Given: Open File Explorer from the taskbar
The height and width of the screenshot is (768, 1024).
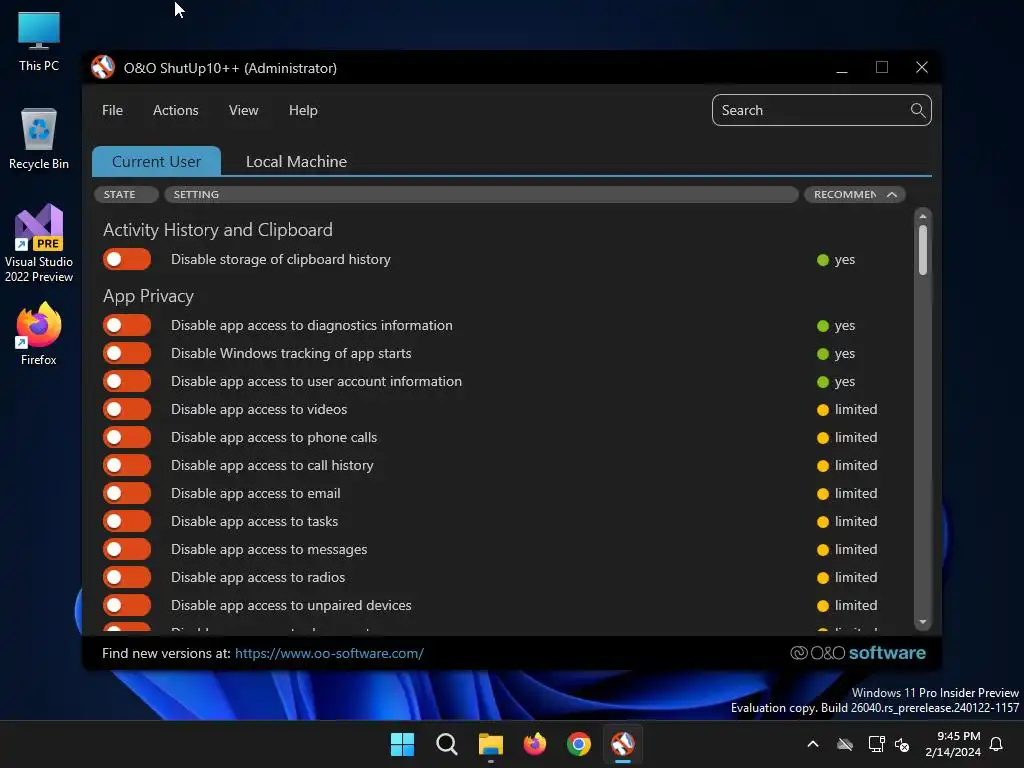Looking at the screenshot, I should tap(490, 744).
